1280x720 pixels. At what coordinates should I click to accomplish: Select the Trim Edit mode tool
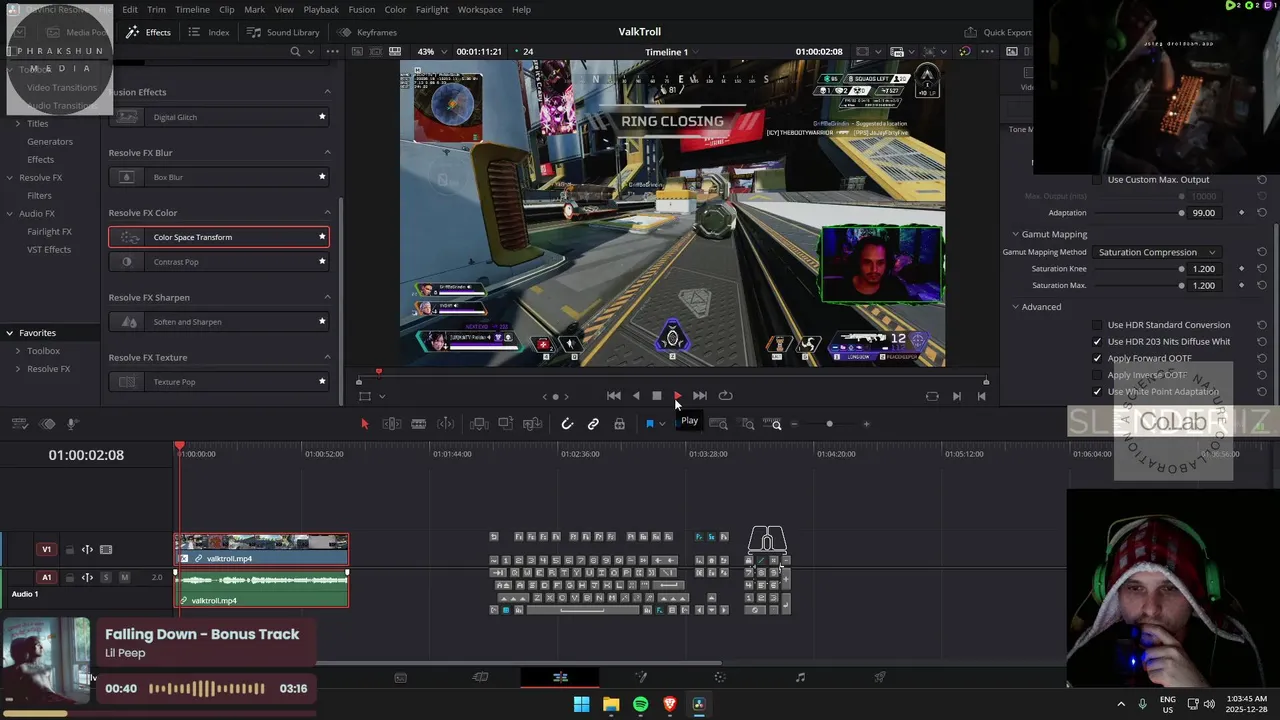click(x=392, y=424)
